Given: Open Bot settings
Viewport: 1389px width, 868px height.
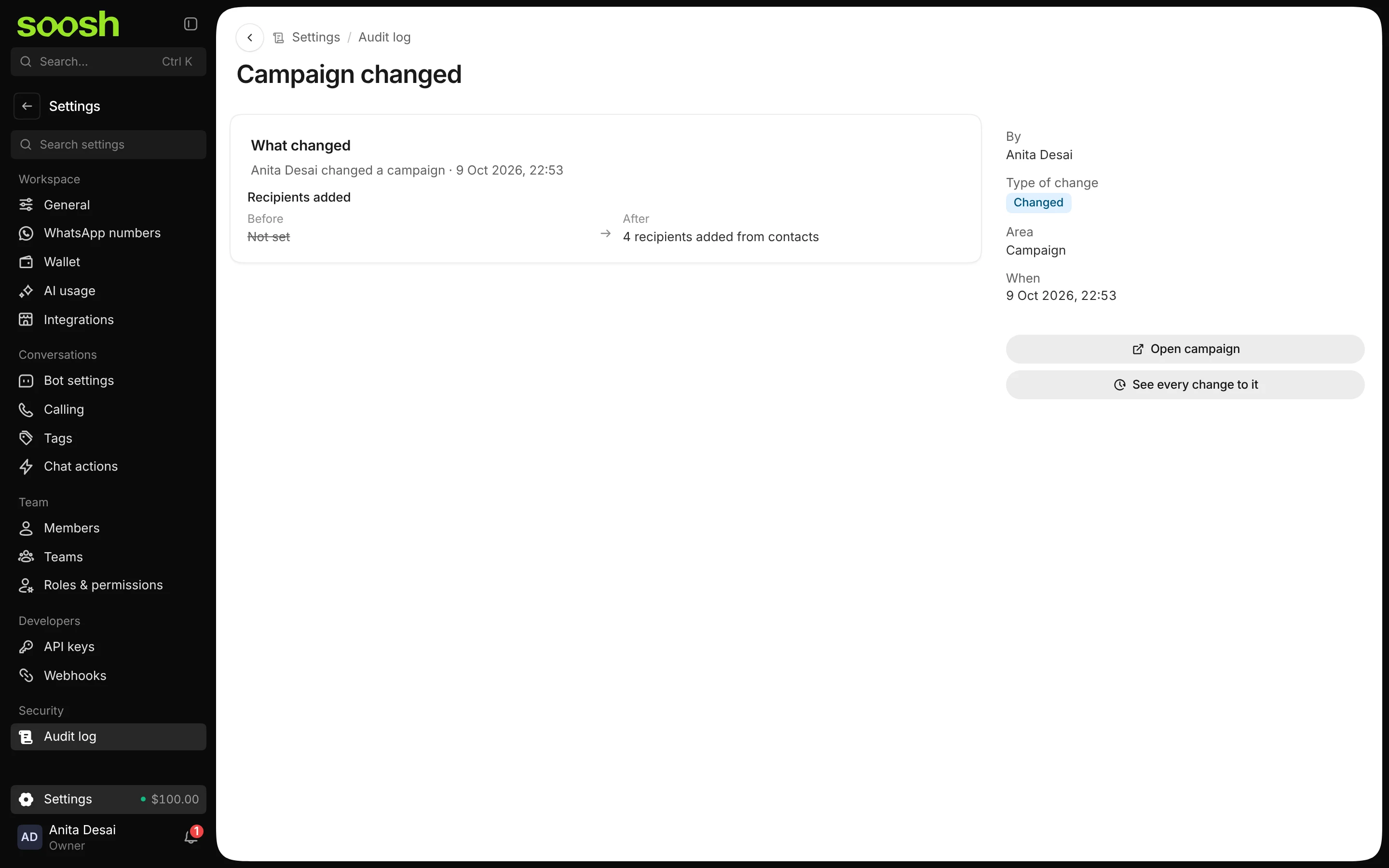Looking at the screenshot, I should [x=109, y=380].
